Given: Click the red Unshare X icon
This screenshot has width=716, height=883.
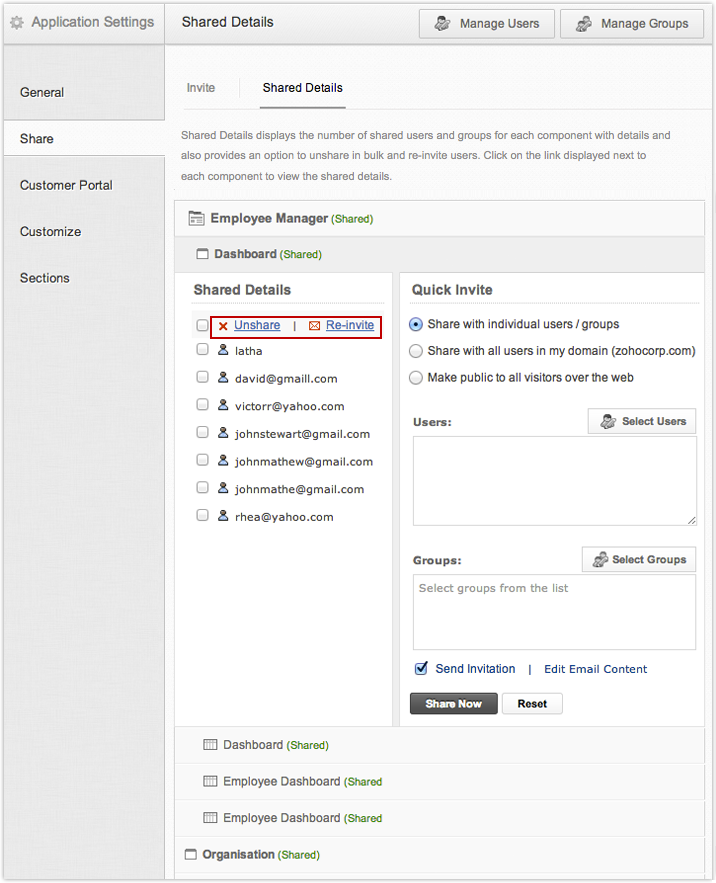Looking at the screenshot, I should pos(223,326).
